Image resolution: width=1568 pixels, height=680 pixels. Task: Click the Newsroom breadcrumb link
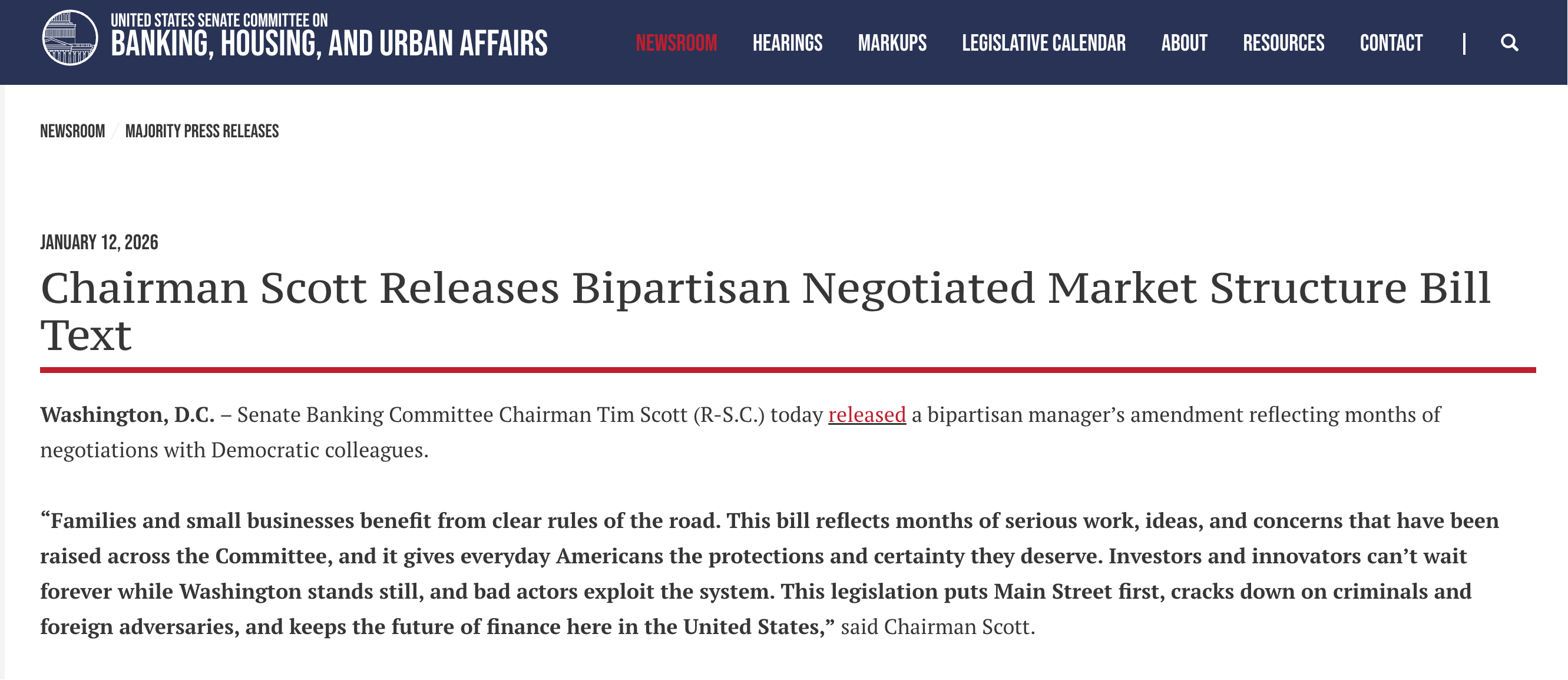click(x=72, y=131)
